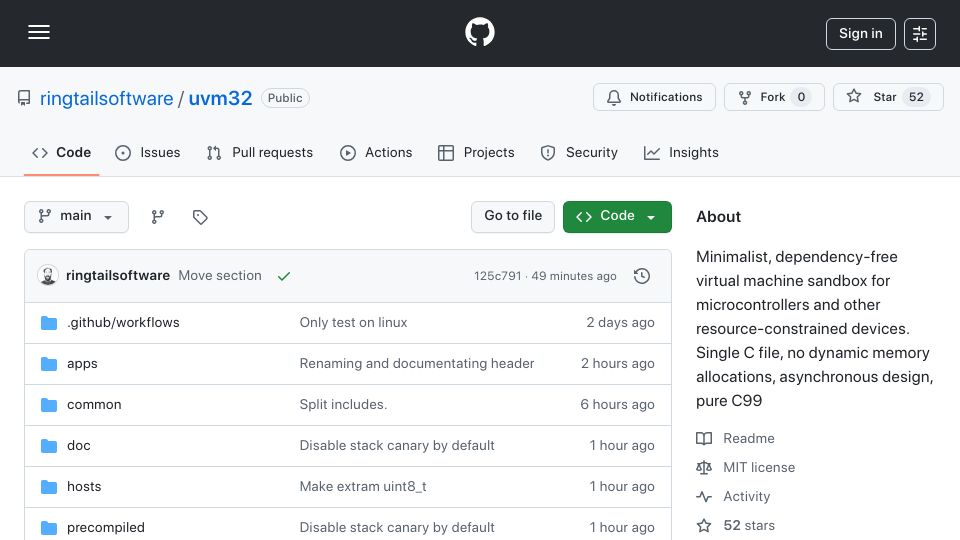The width and height of the screenshot is (960, 540).
Task: Open the Actions tab
Action: pyautogui.click(x=376, y=152)
